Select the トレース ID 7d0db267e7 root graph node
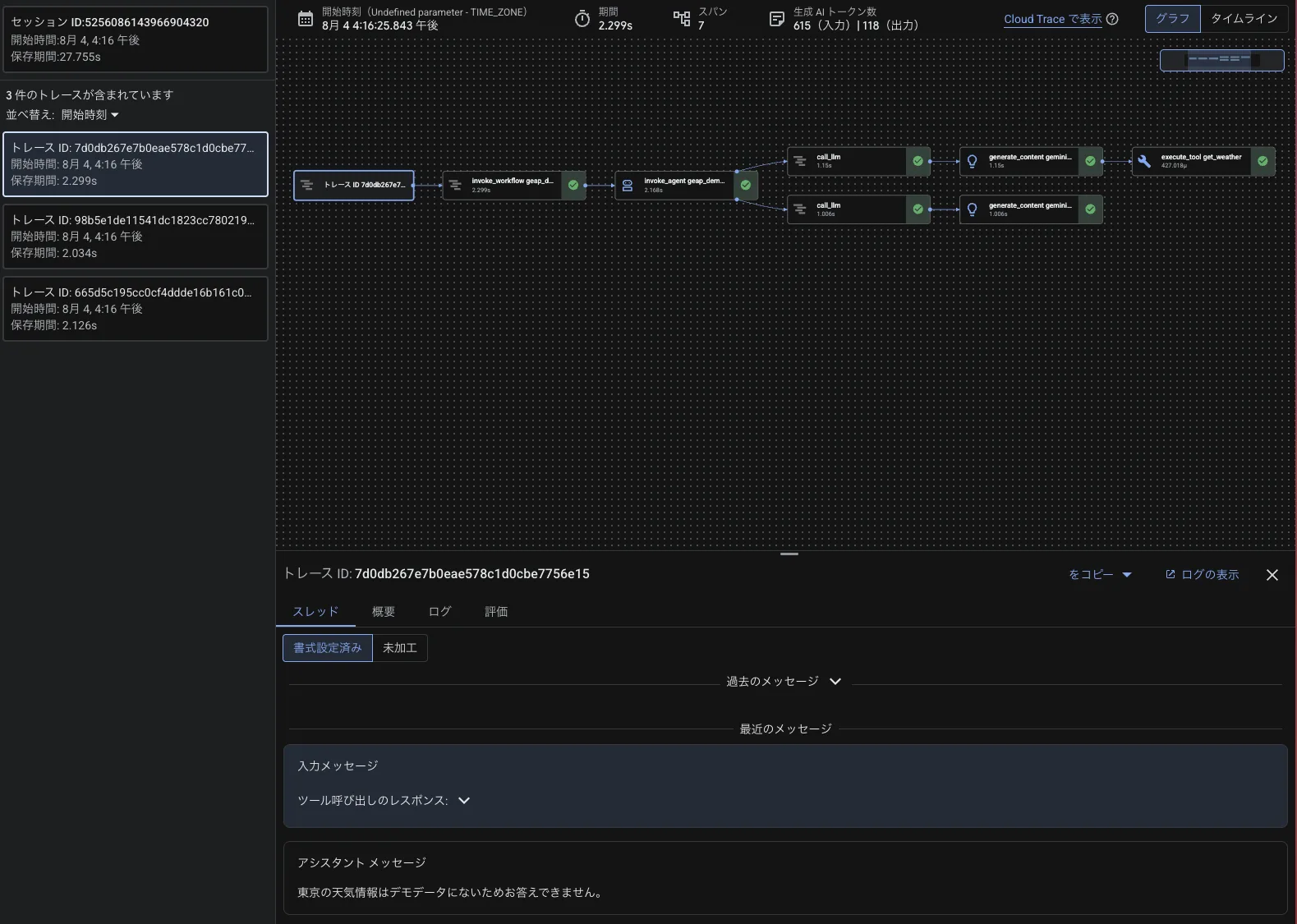 (x=354, y=186)
